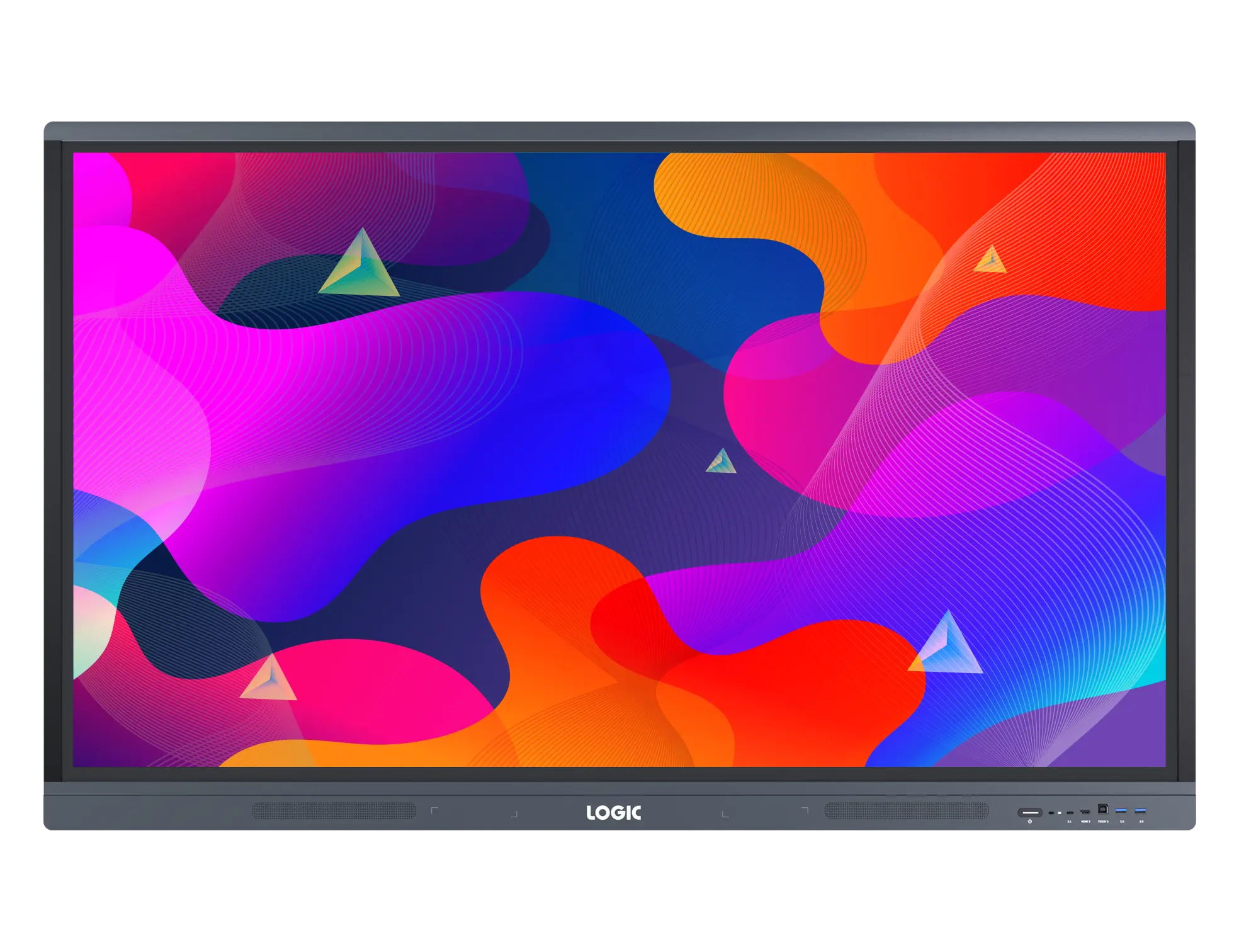Click the USB-C 3.1 port
This screenshot has height=952, width=1239.
click(1070, 813)
